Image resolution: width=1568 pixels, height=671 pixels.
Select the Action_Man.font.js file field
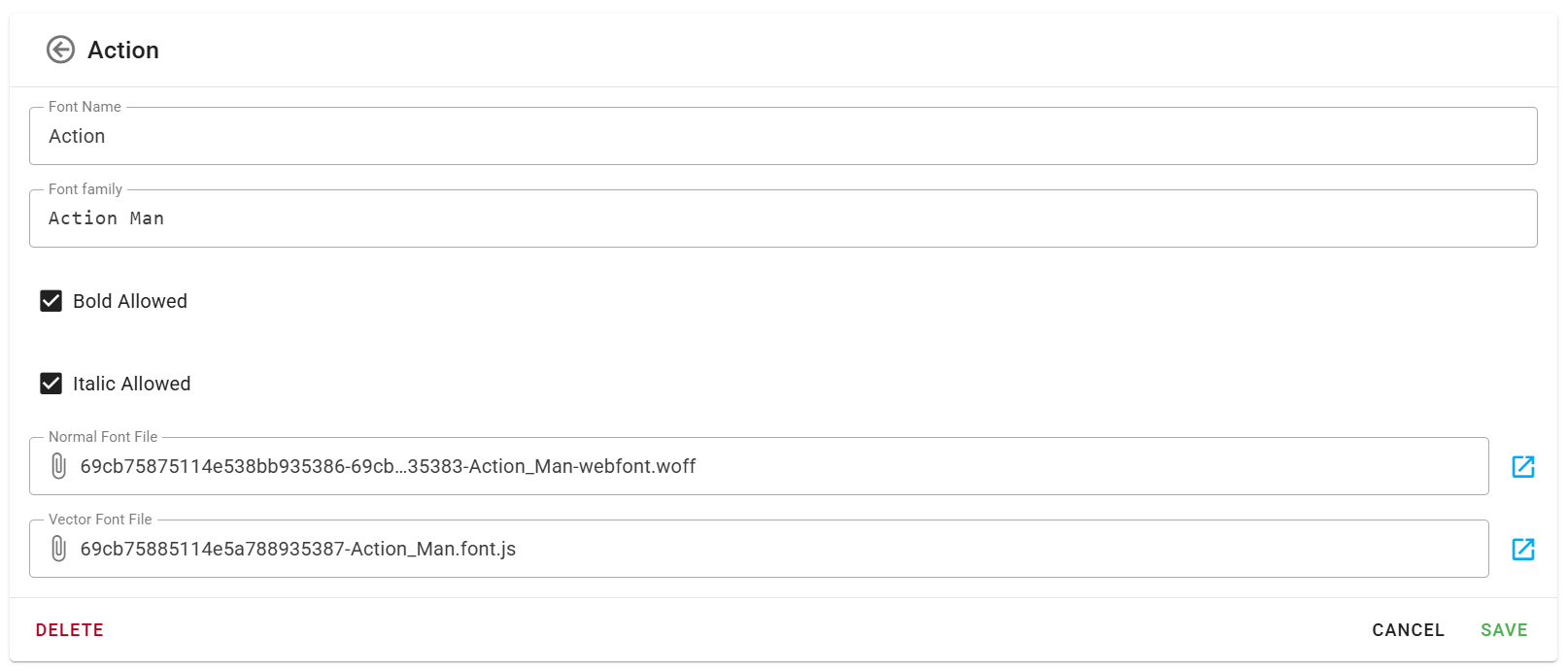pos(777,550)
